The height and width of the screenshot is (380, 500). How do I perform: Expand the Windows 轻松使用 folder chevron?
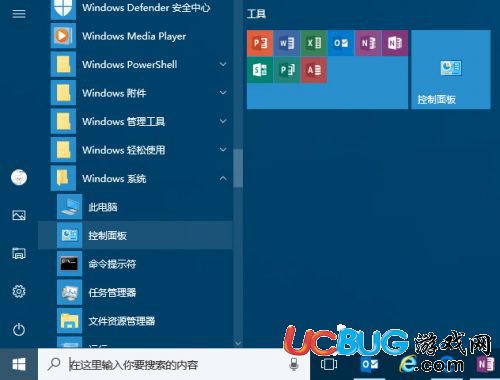(x=223, y=150)
